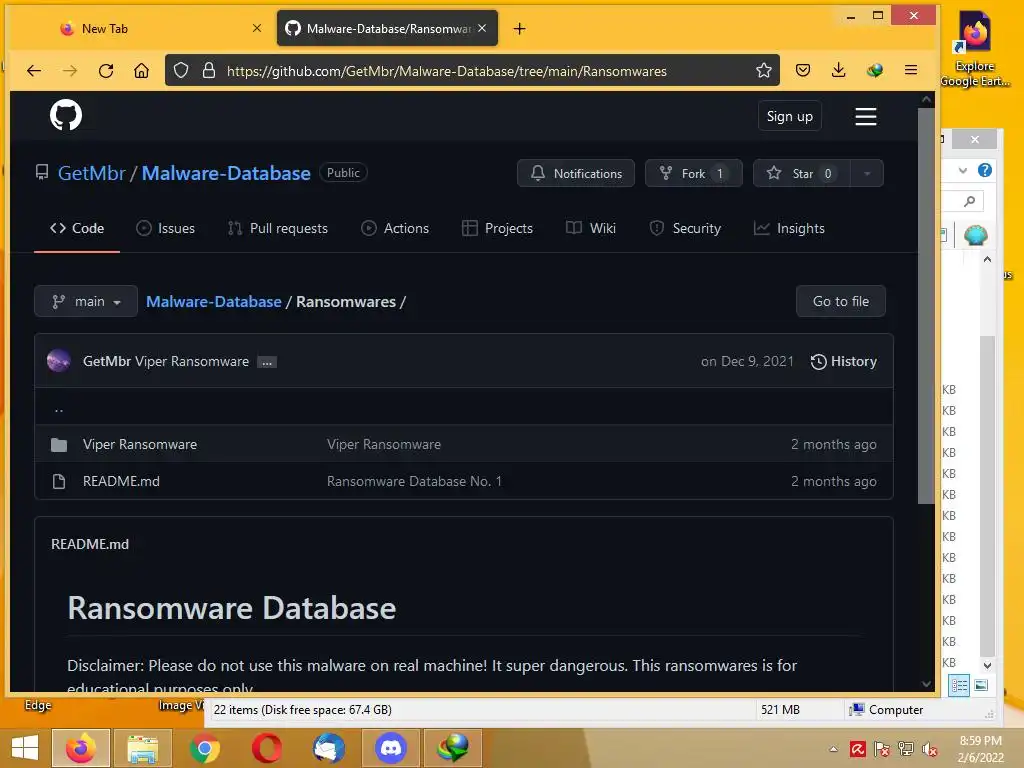Star the Malware-Database repository

click(801, 173)
